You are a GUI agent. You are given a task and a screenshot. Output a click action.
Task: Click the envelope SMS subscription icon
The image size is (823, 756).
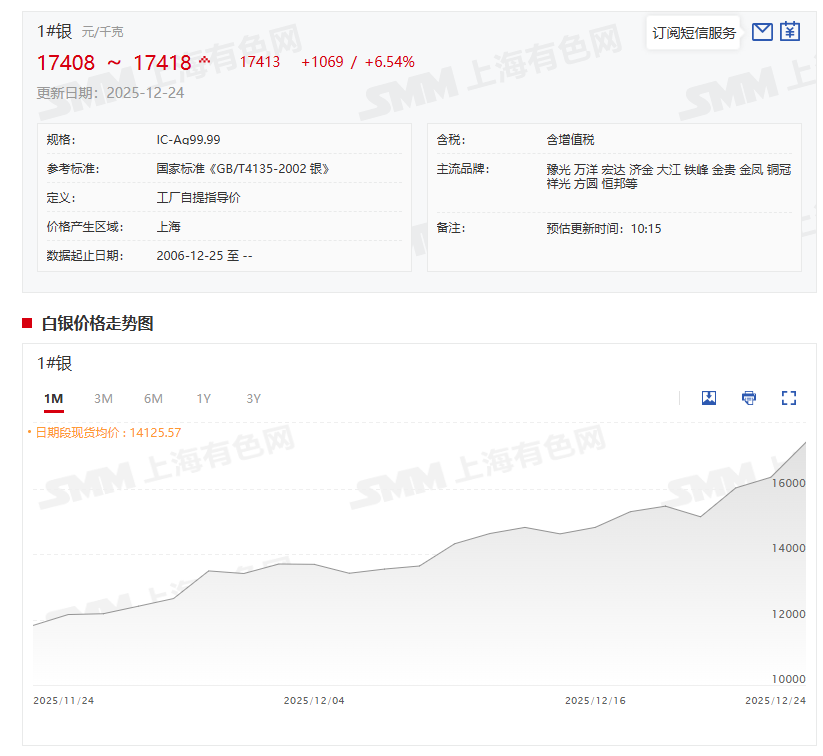[x=762, y=32]
